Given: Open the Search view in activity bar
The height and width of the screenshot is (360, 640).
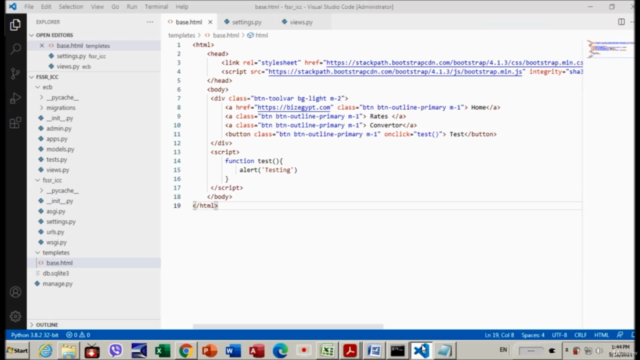Looking at the screenshot, I should click(15, 49).
